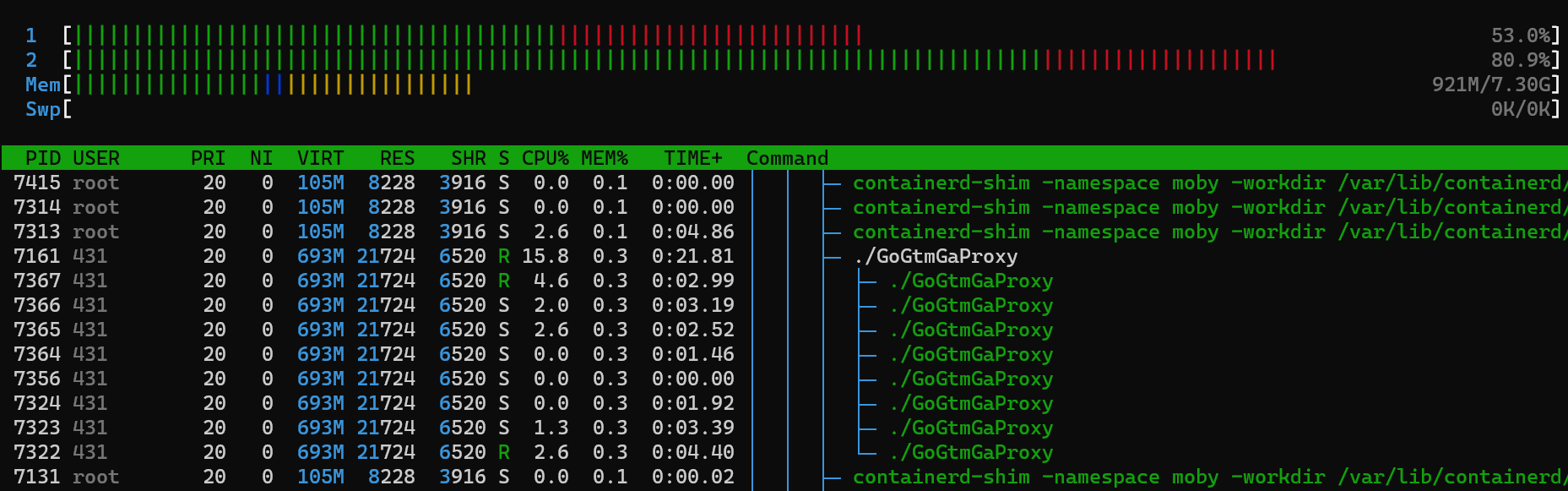Click the 4.6 CPU% value
Image resolution: width=1568 pixels, height=491 pixels.
tap(551, 281)
